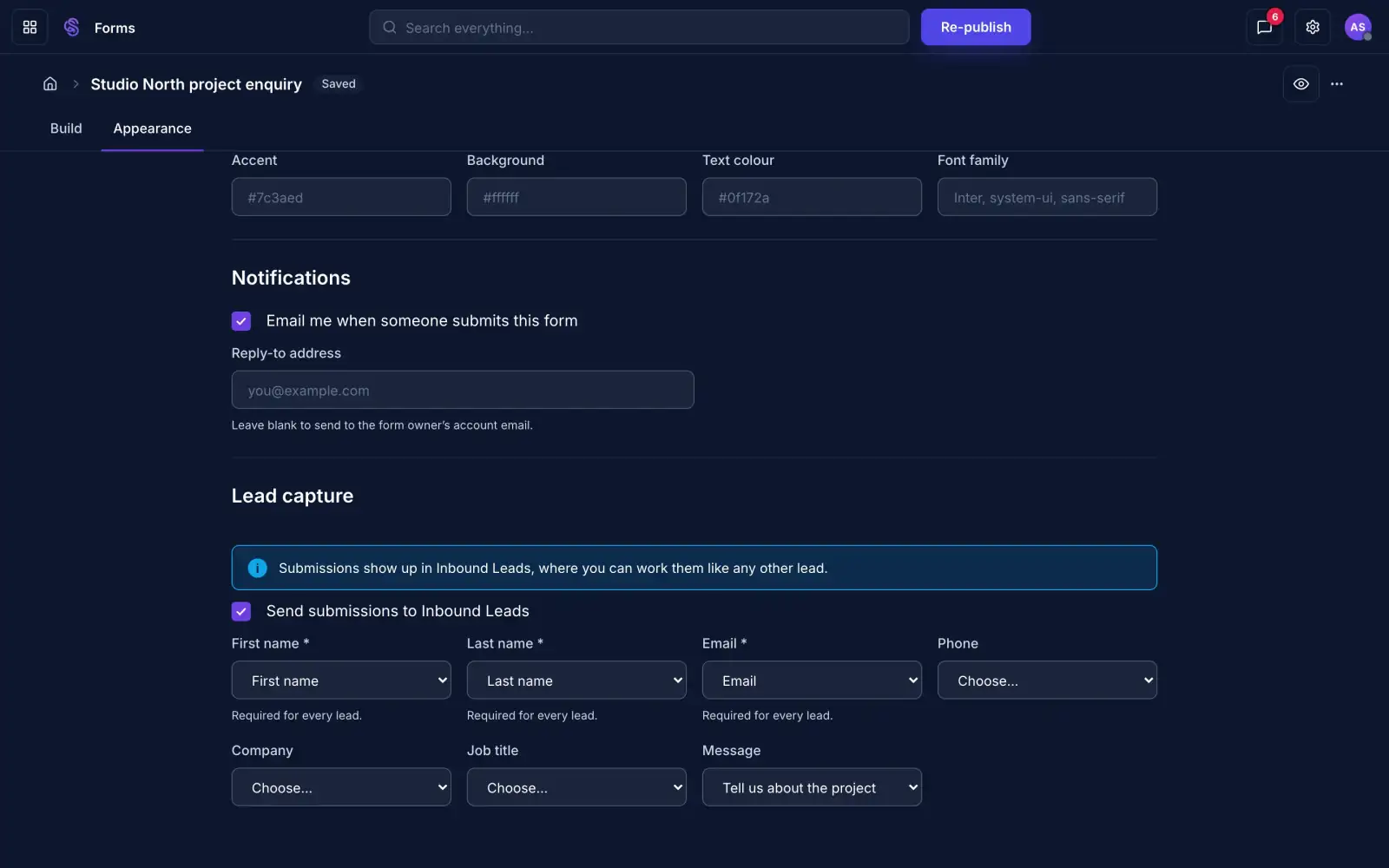Click the Background colour hex field

pyautogui.click(x=576, y=197)
